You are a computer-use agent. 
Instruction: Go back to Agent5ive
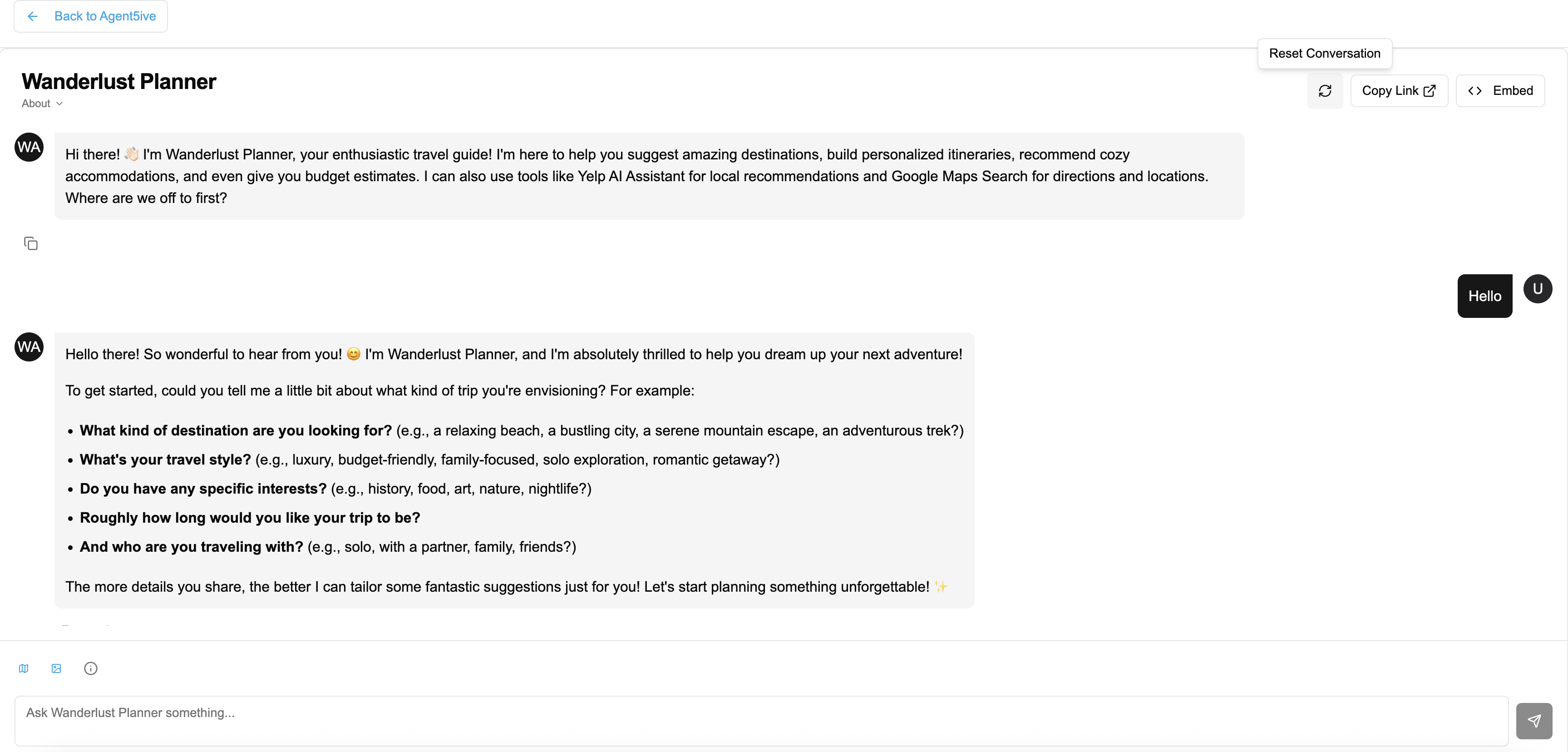point(91,16)
